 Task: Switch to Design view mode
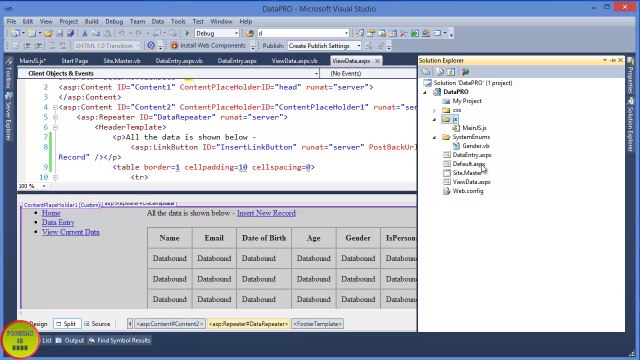click(x=38, y=324)
